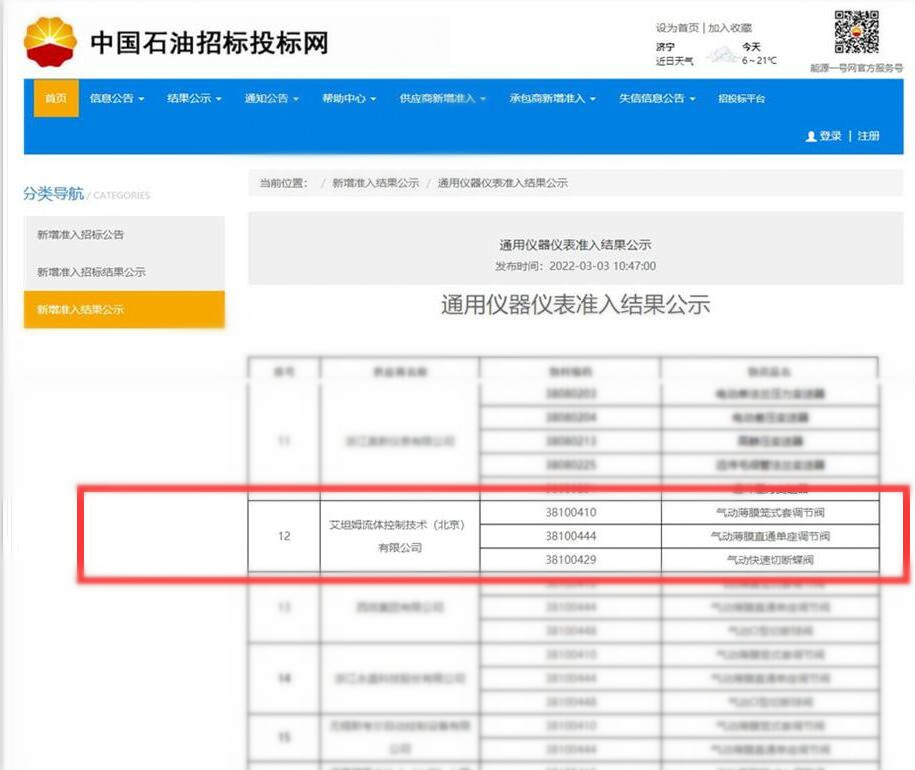Open the 失信信息公告 dropdown
Image resolution: width=915 pixels, height=770 pixels.
click(x=656, y=98)
